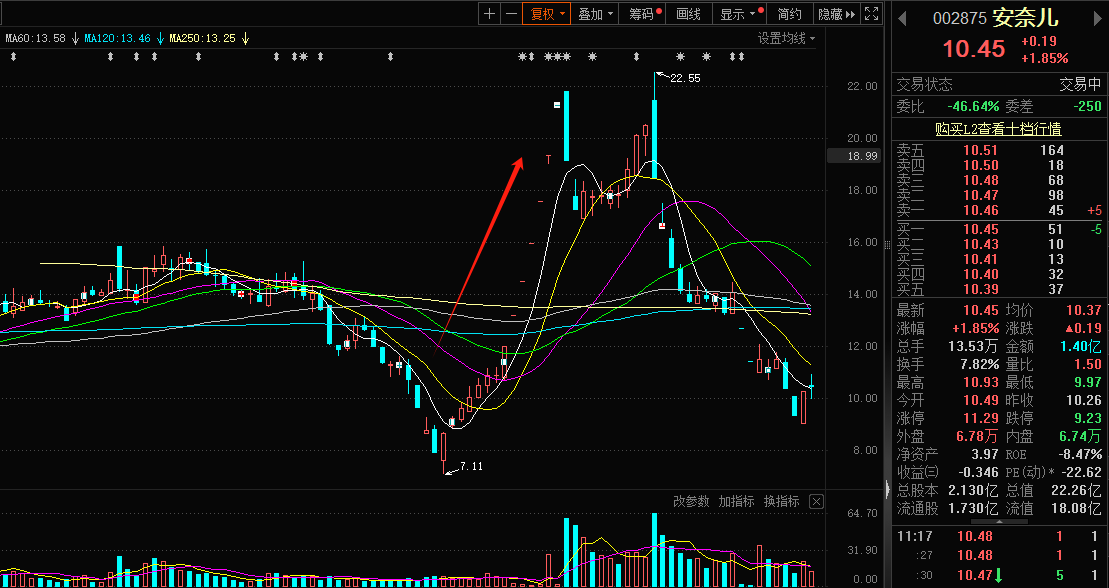Click the 最高 value 10.93

coord(981,383)
